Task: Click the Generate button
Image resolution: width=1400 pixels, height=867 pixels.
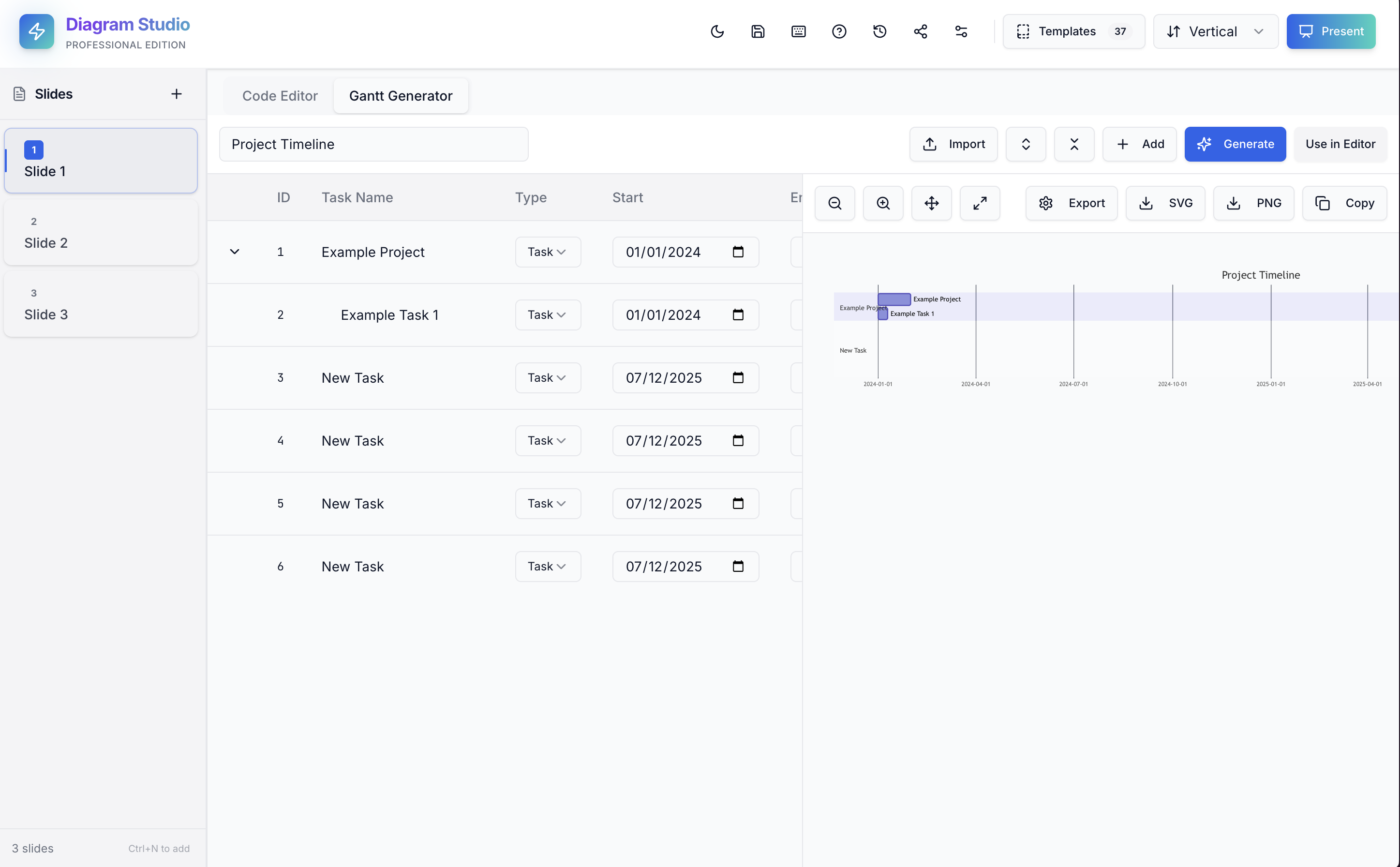Action: point(1235,144)
